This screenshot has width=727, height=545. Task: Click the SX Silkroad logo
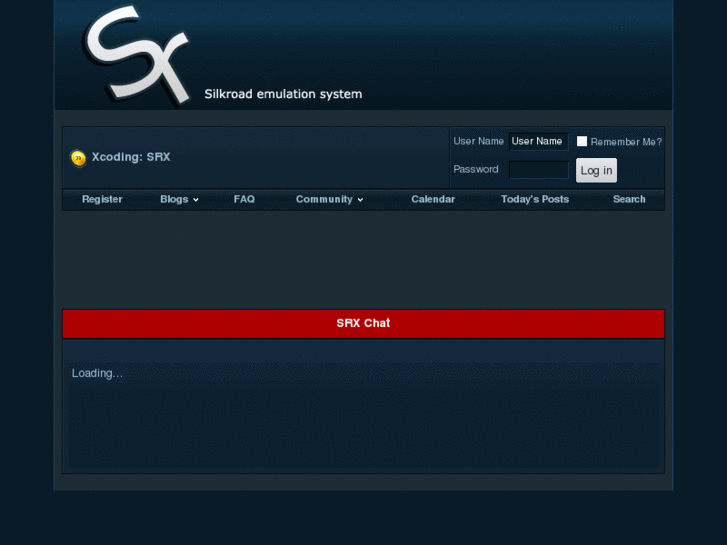136,55
